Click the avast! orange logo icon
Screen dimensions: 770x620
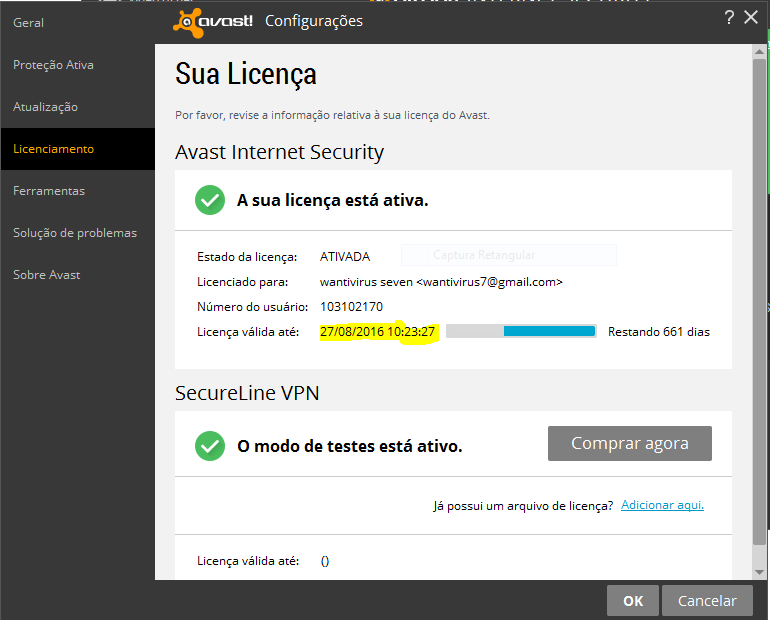[x=187, y=23]
